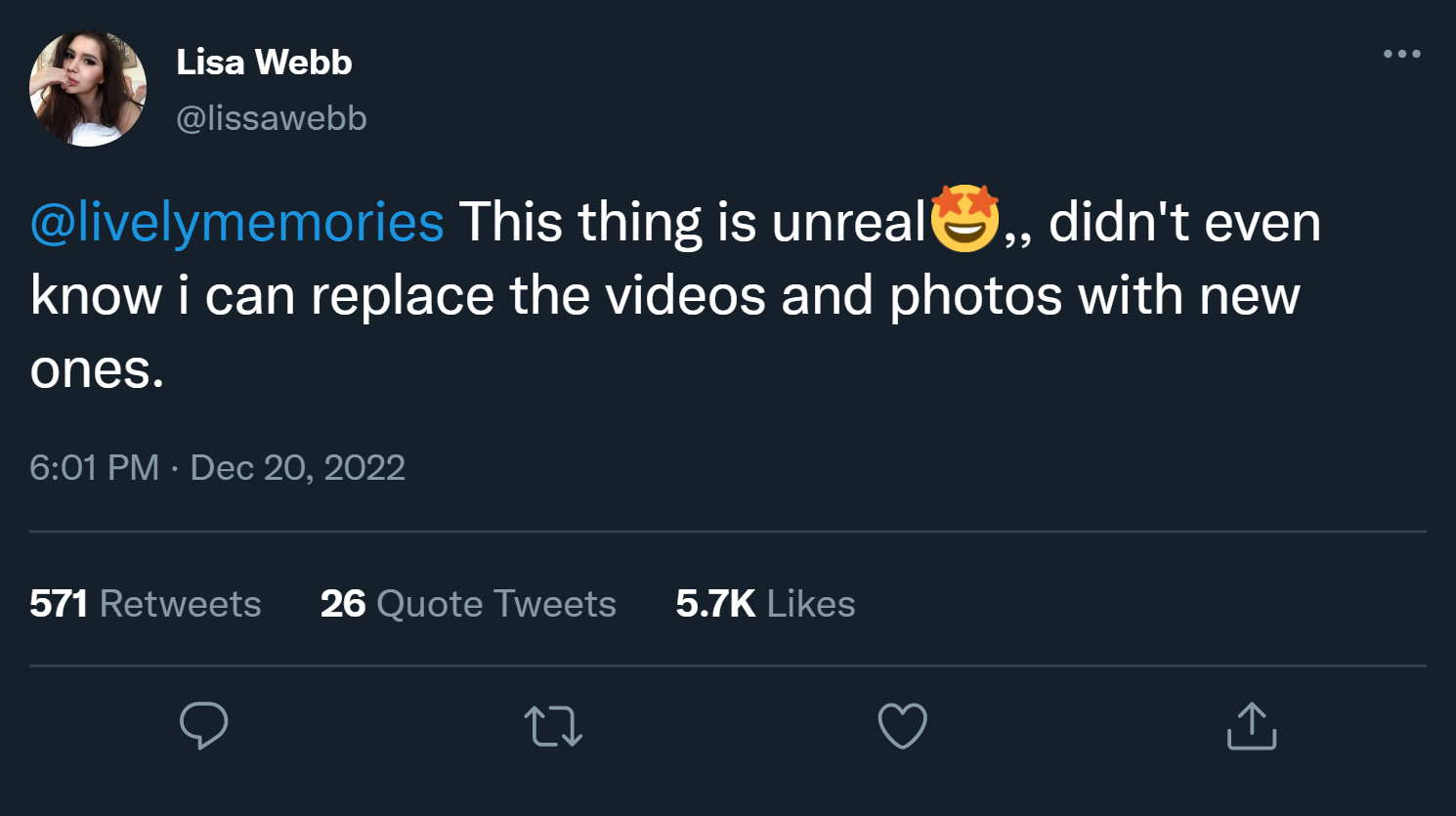Click the words 'This thing is' in tweet
This screenshot has height=816, width=1456.
(607, 222)
